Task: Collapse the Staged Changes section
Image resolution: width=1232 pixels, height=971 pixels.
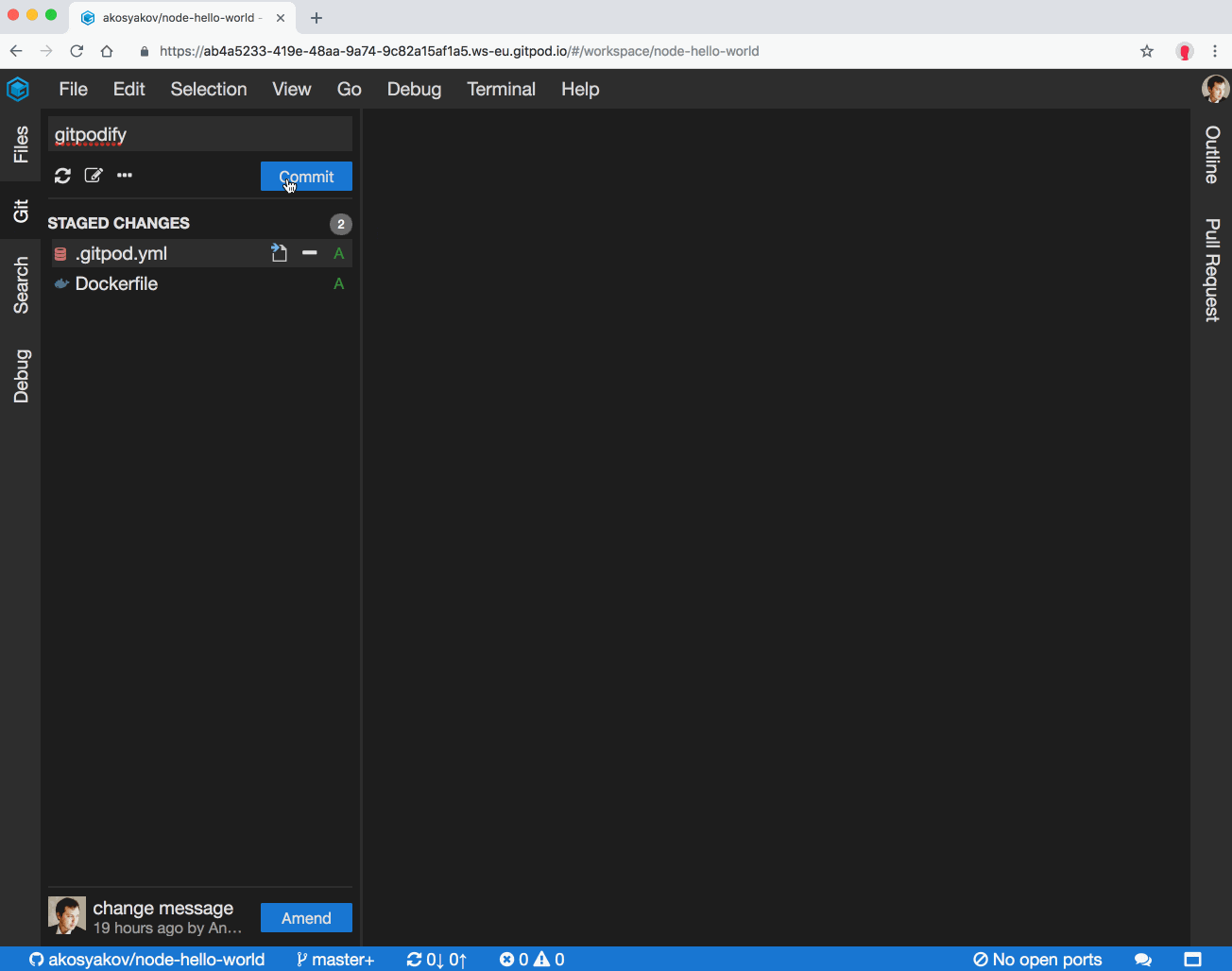Action: click(x=118, y=223)
